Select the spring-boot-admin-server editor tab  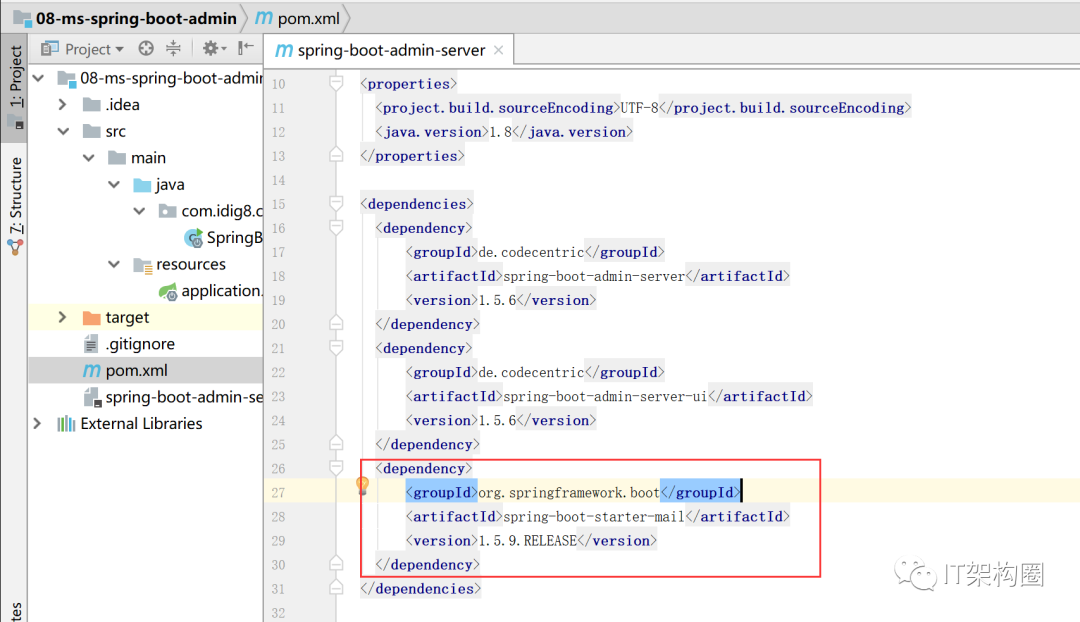[389, 50]
